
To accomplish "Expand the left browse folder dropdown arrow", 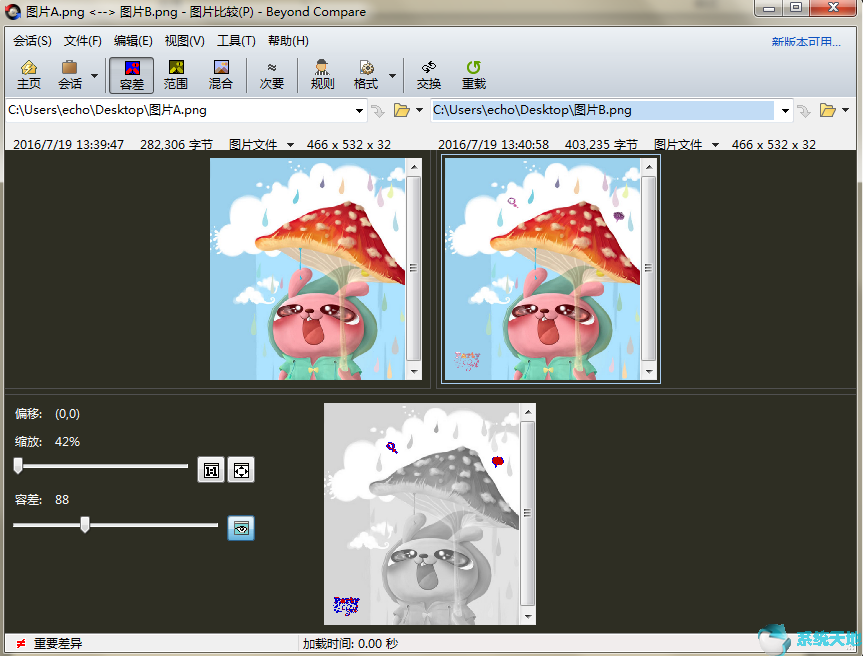I will tap(419, 111).
